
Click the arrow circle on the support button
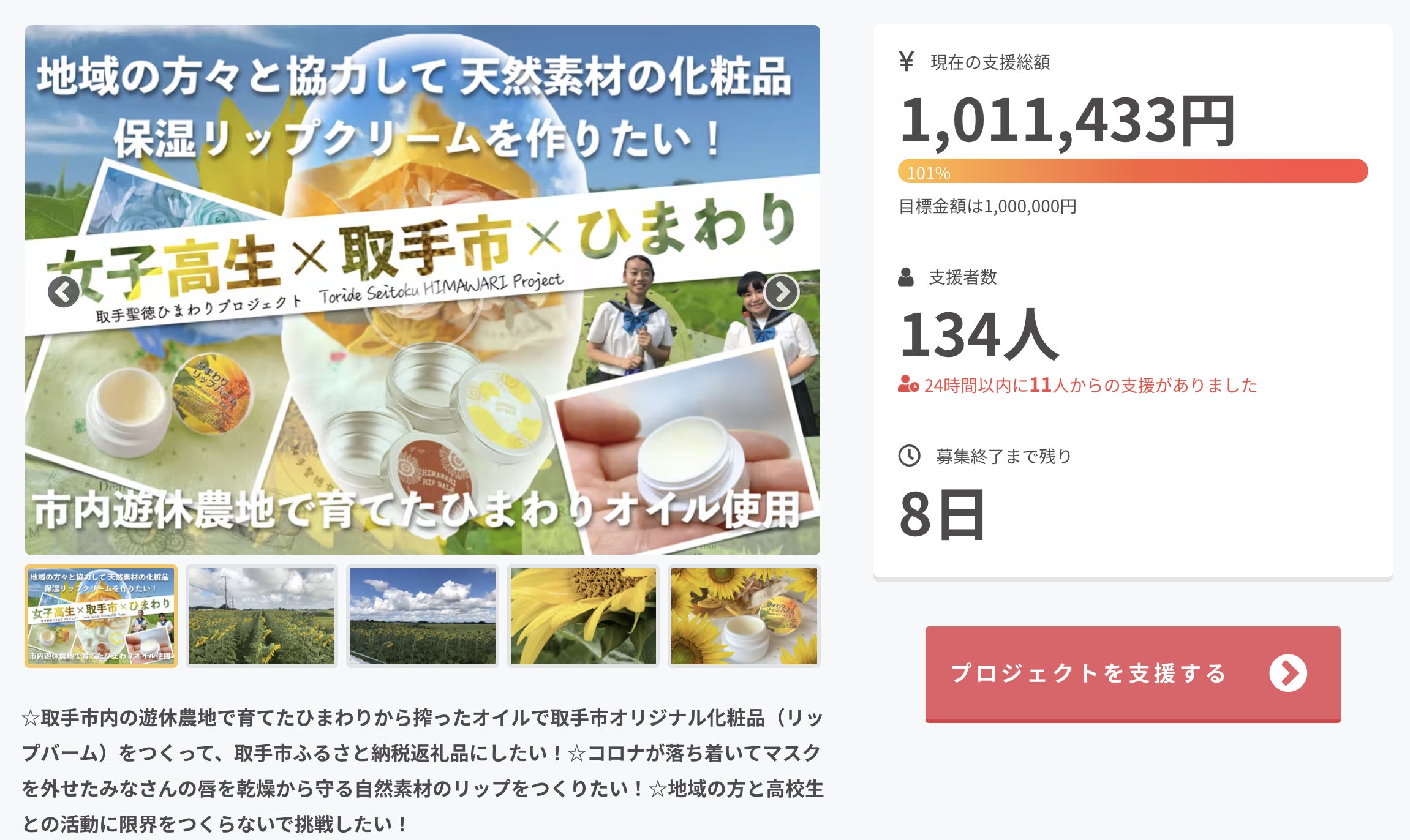pos(1288,673)
